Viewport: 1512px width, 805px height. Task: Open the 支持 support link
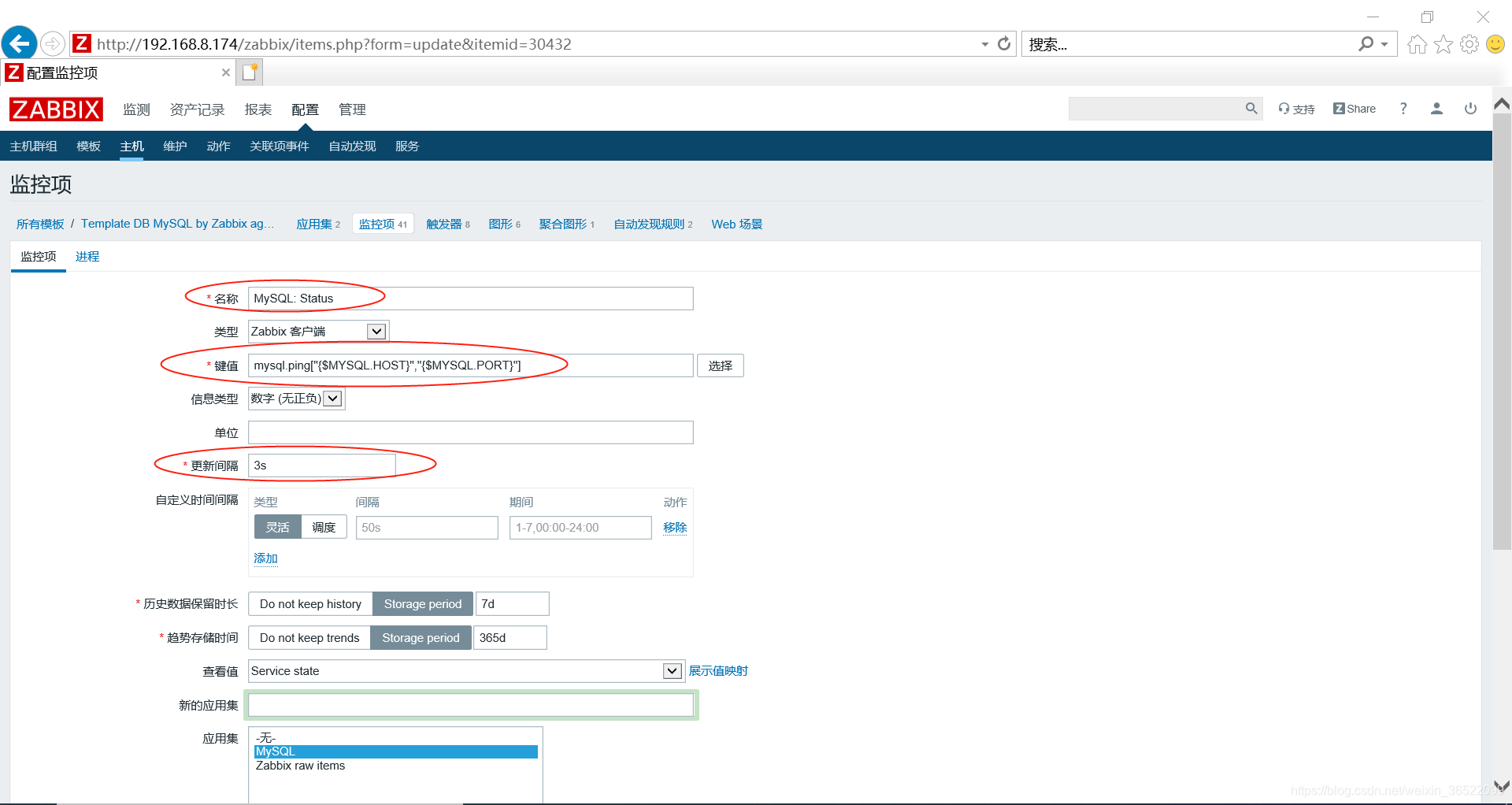point(1296,109)
